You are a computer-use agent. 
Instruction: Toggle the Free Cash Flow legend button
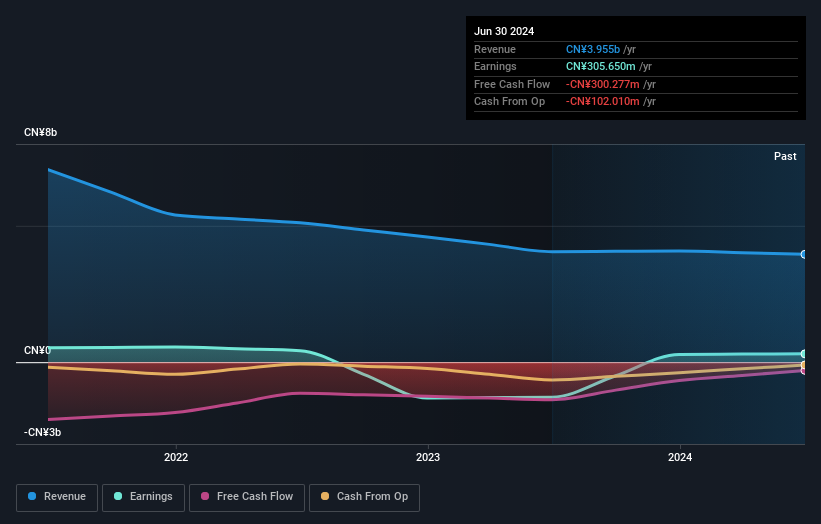tap(247, 497)
